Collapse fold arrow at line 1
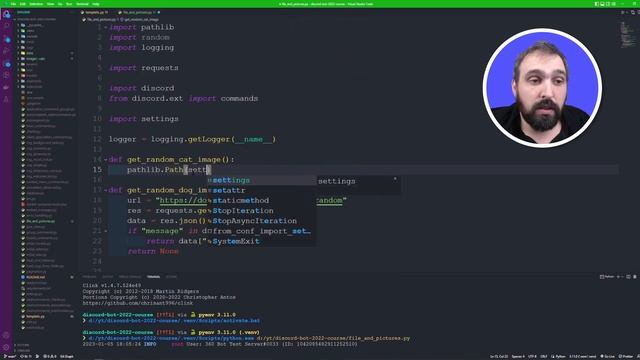This screenshot has width=640, height=360. tap(106, 27)
